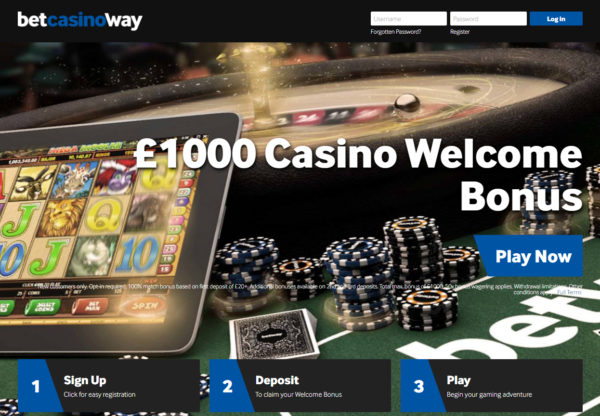Image resolution: width=600 pixels, height=416 pixels.
Task: Click the SPIN button on the tablet
Action: 144,306
